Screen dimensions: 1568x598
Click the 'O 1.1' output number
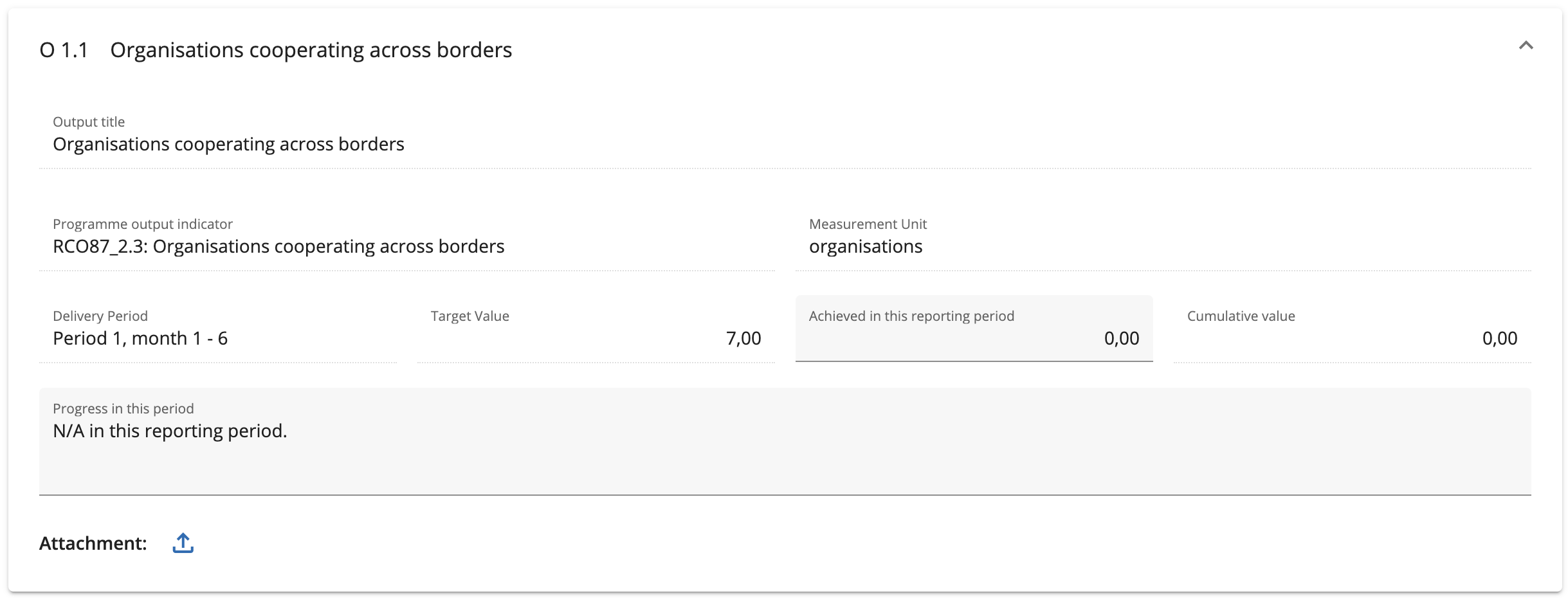click(x=64, y=50)
